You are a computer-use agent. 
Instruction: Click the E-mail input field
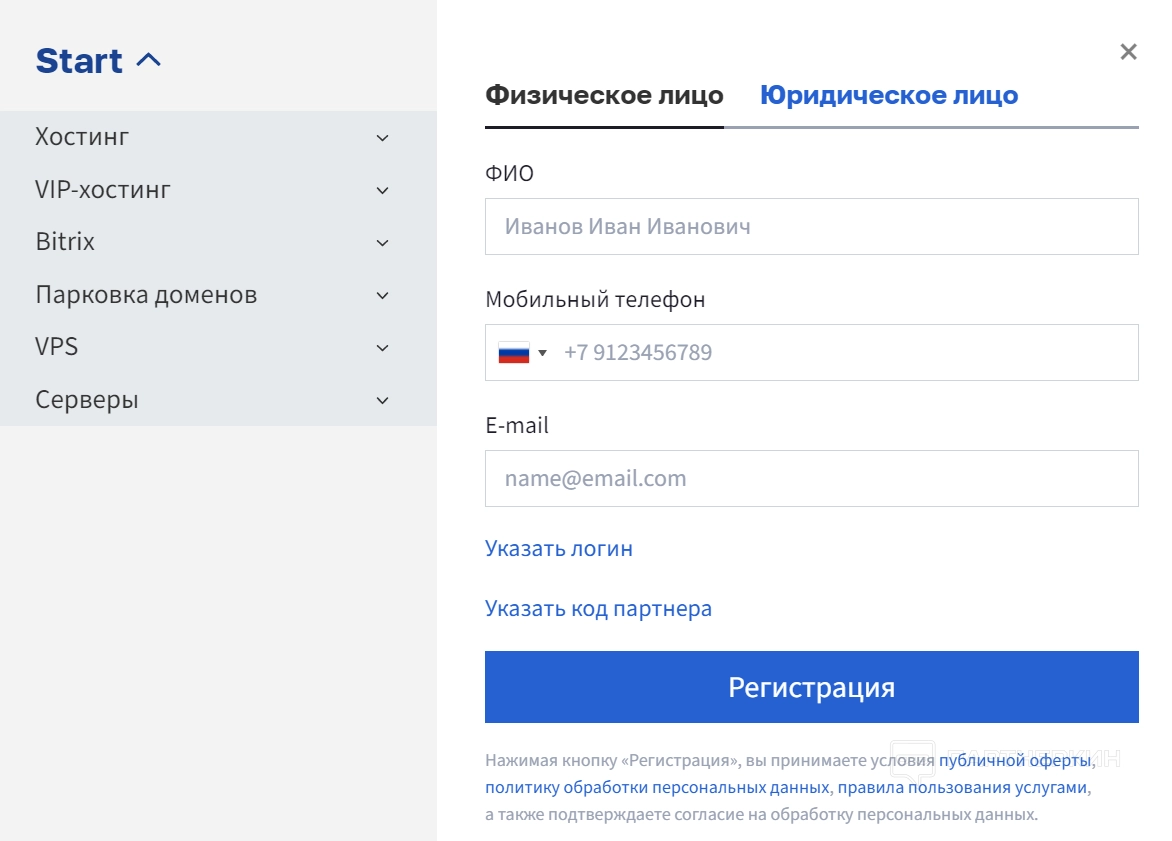[x=811, y=478]
